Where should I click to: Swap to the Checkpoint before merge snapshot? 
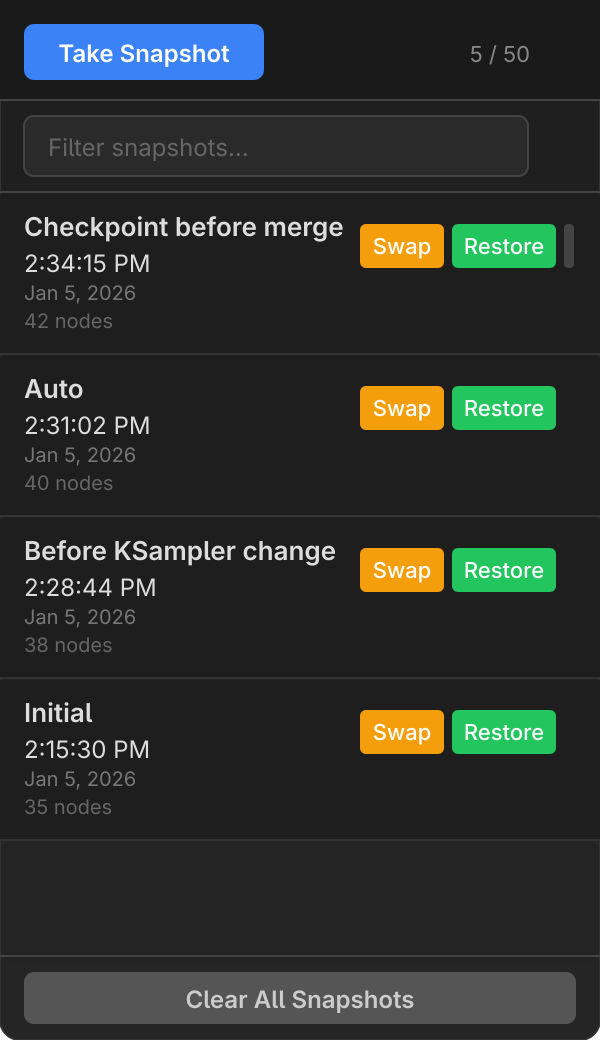(x=401, y=246)
